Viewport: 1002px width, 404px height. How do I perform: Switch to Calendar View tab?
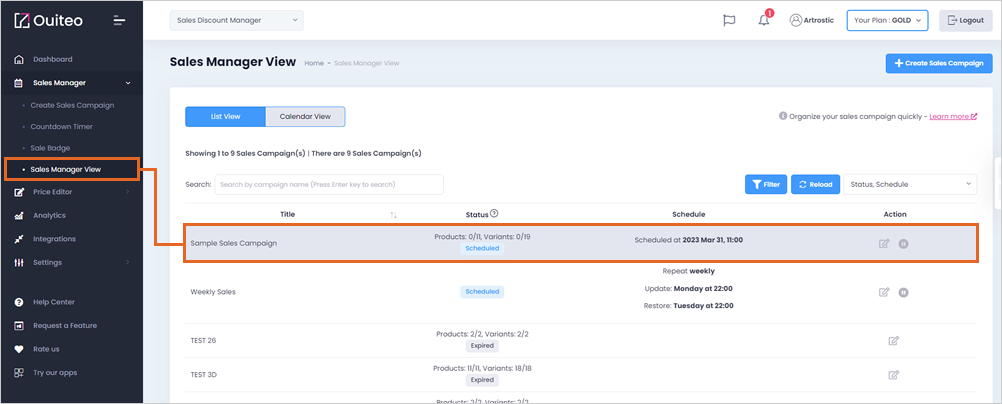pos(305,117)
